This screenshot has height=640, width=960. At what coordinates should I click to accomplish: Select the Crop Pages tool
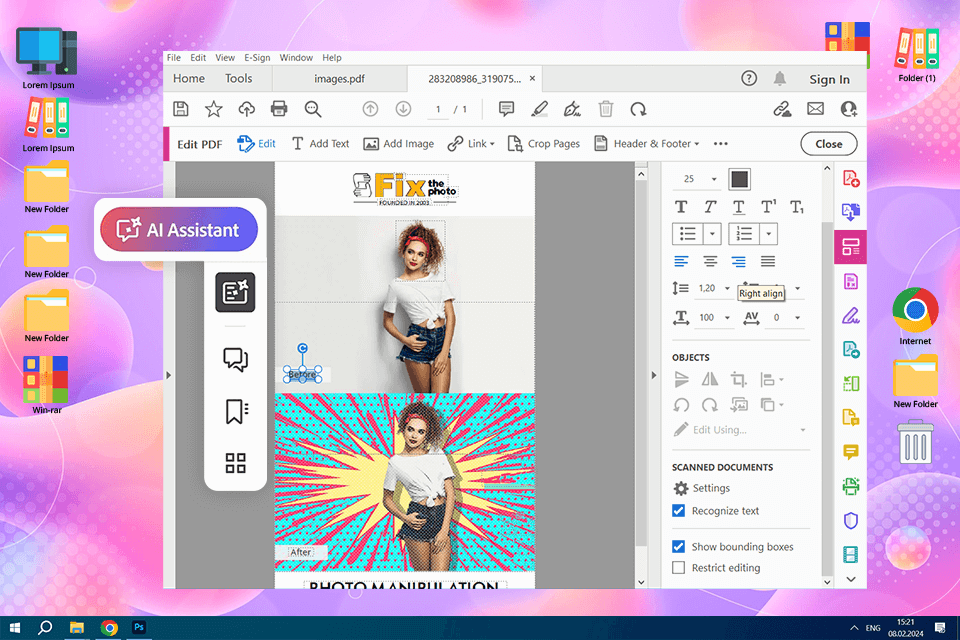click(x=543, y=144)
